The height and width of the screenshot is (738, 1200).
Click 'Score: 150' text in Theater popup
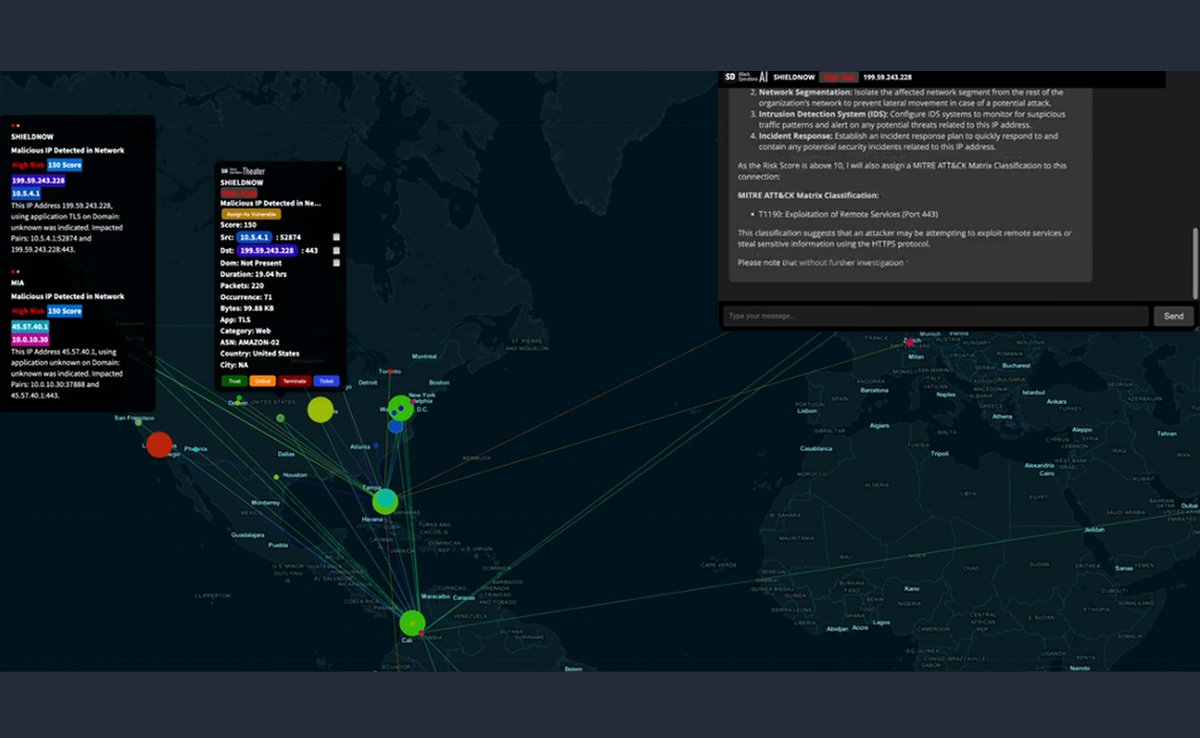pyautogui.click(x=241, y=225)
